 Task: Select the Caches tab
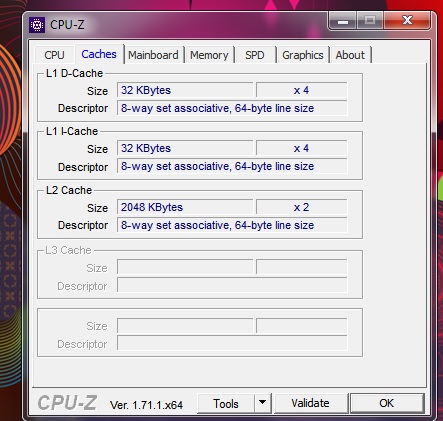[99, 54]
